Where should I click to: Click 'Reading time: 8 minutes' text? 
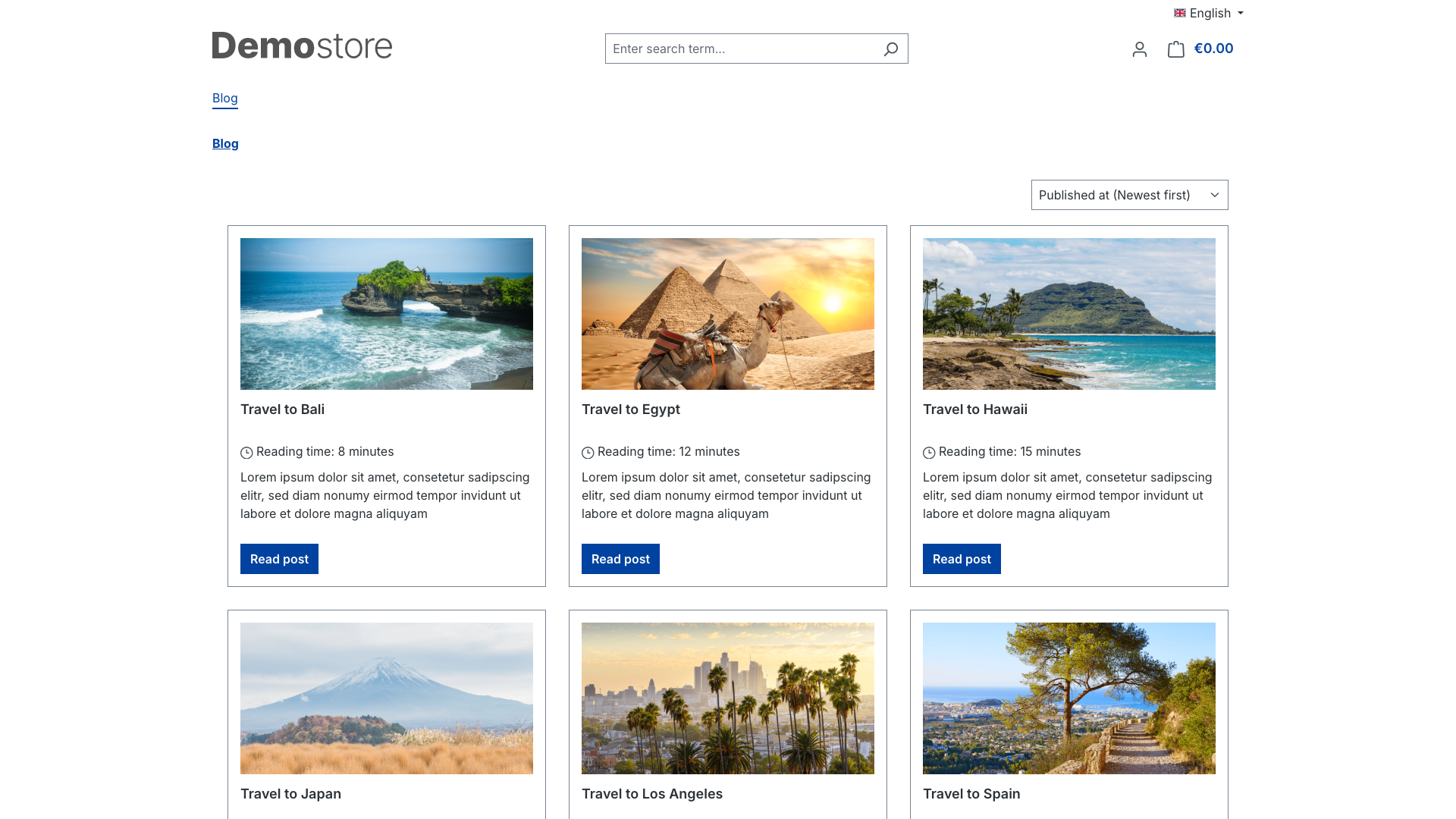pos(325,452)
